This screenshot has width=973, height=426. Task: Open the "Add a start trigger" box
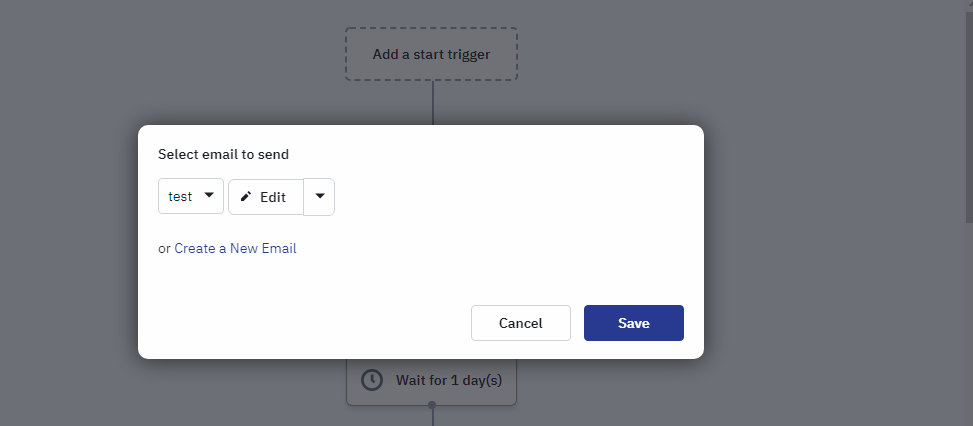click(431, 54)
